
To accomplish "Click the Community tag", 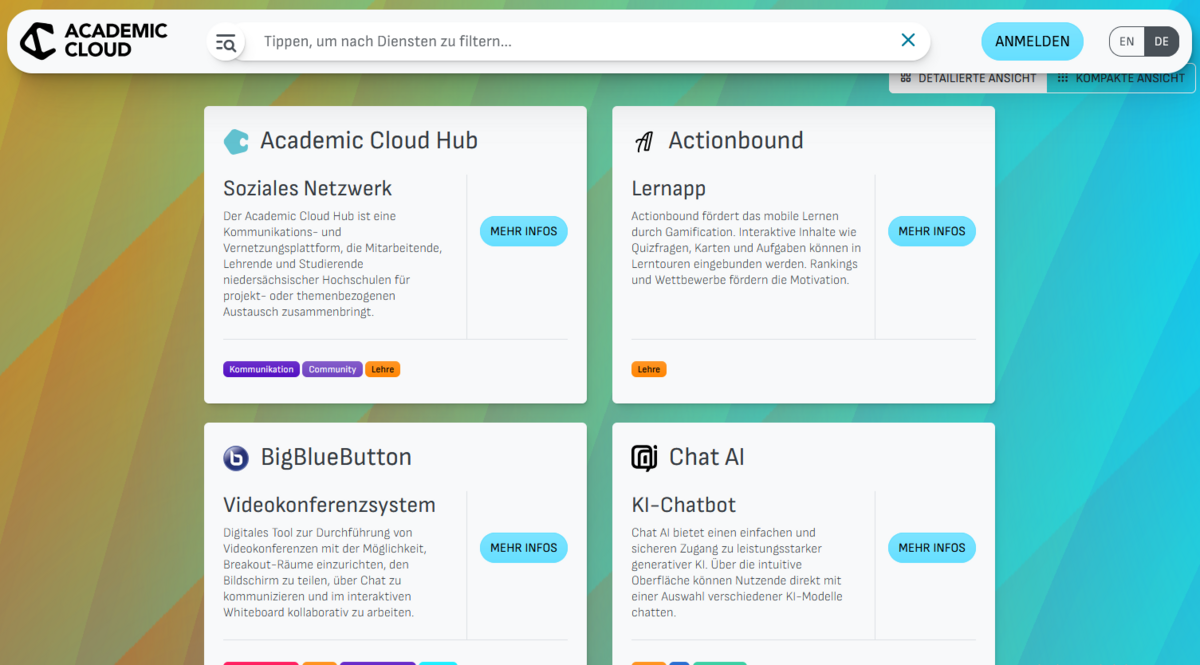I will (332, 369).
